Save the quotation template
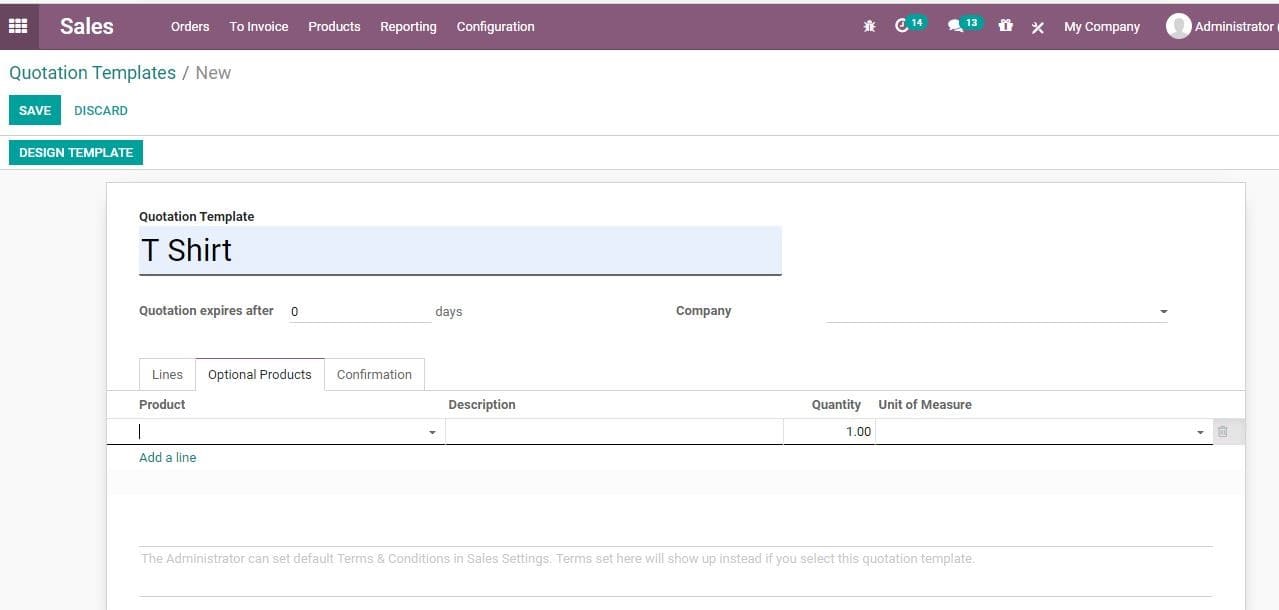Screen dimensions: 1279x610 (34, 110)
